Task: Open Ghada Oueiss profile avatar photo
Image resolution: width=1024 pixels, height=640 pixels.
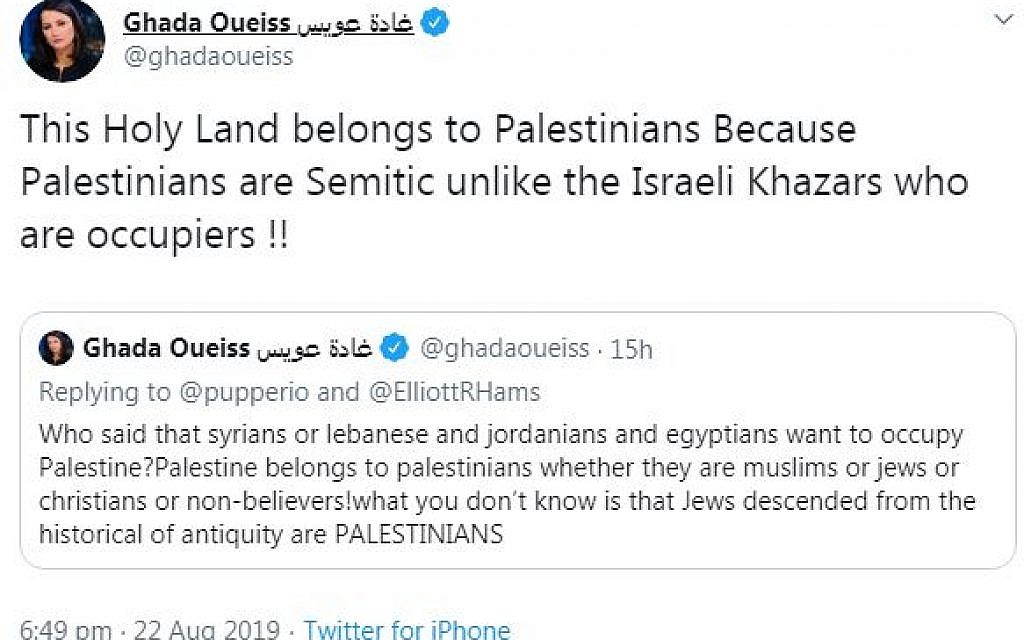Action: (62, 41)
